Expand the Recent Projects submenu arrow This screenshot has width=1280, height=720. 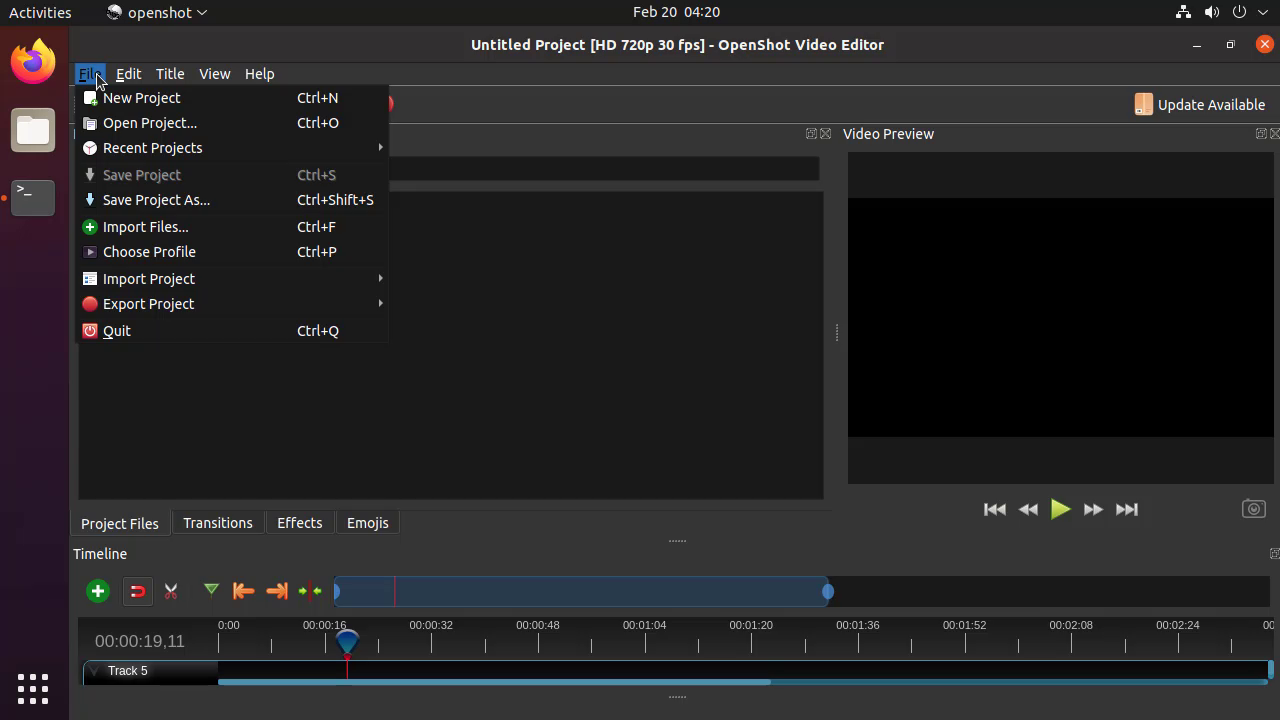coord(380,148)
